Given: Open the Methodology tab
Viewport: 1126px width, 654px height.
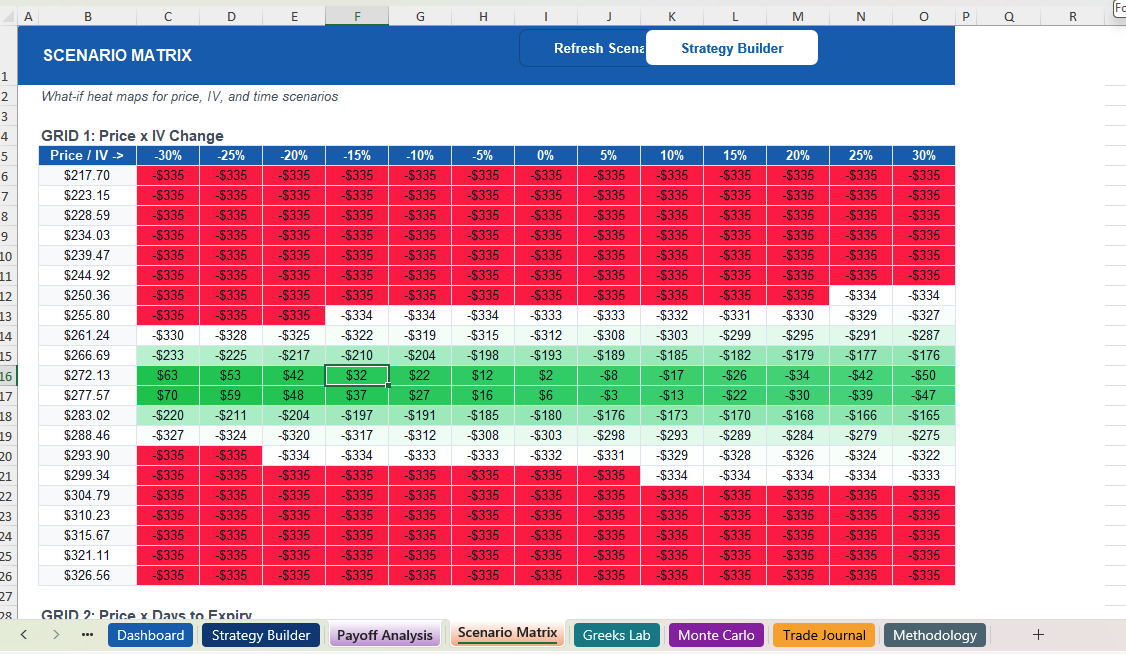Looking at the screenshot, I should pos(934,635).
